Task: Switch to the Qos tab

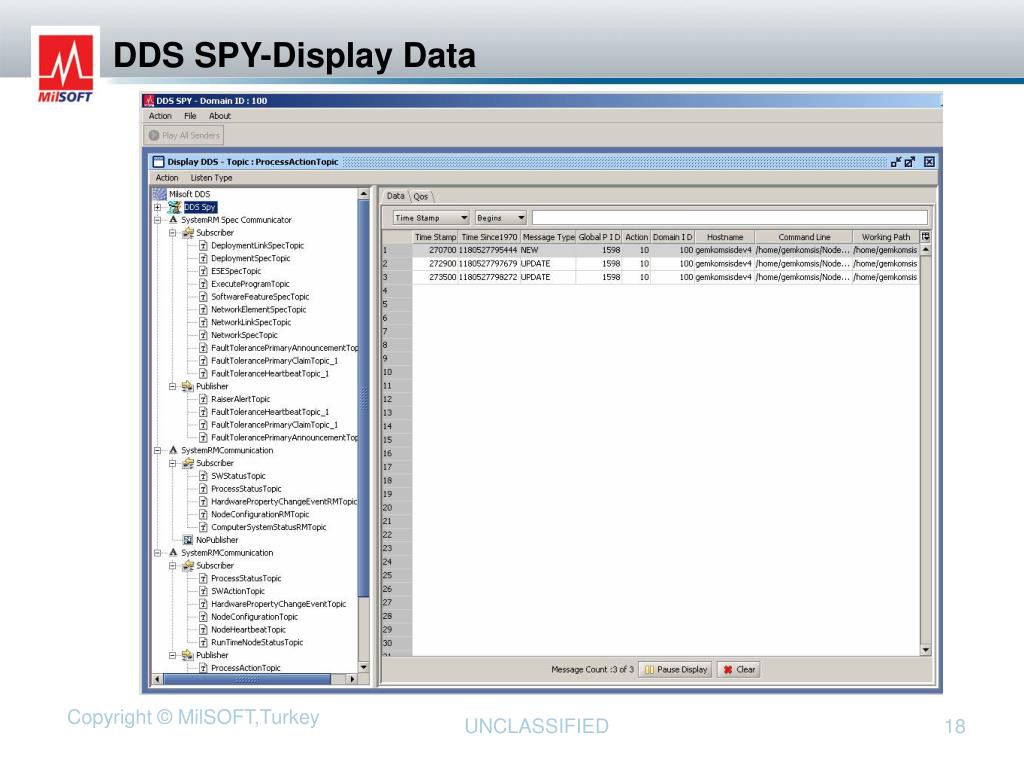Action: point(421,197)
